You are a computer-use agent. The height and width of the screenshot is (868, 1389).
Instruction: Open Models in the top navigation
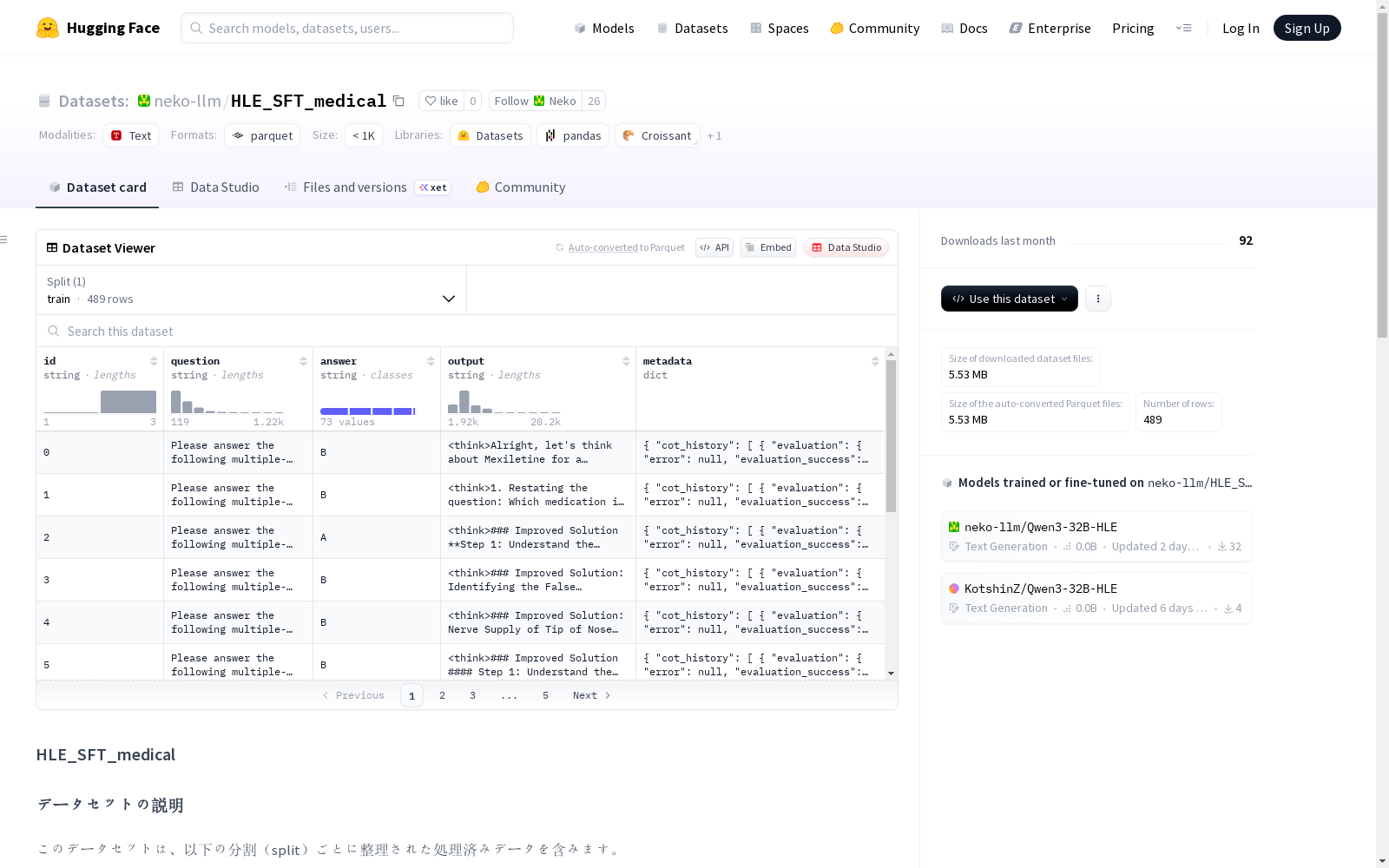[604, 28]
